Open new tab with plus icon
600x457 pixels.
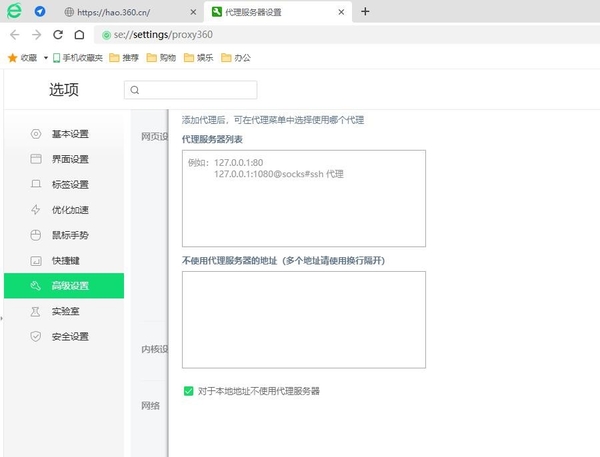pyautogui.click(x=365, y=12)
